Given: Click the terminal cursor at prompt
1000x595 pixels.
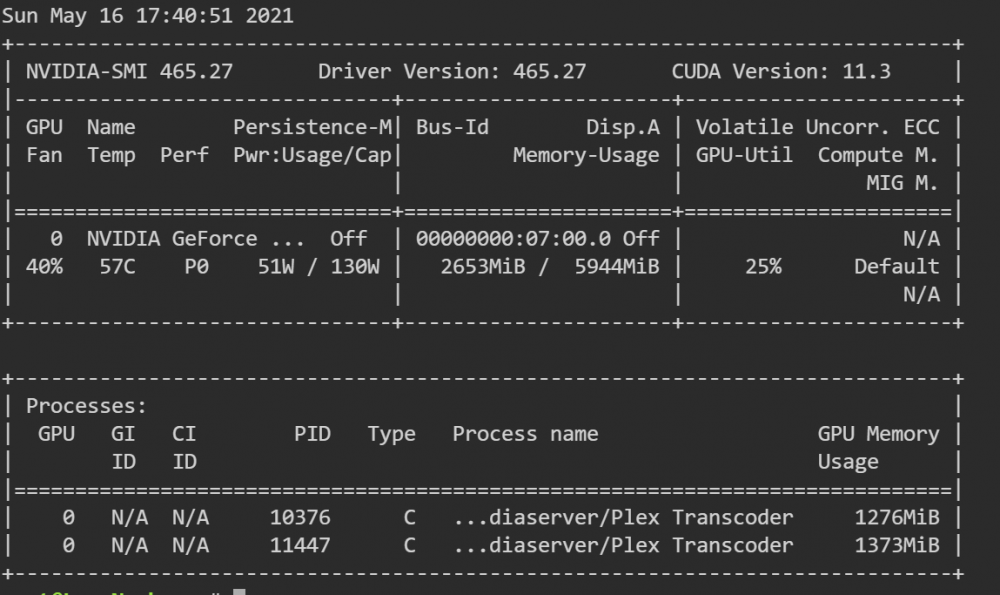Looking at the screenshot, I should tap(239, 592).
